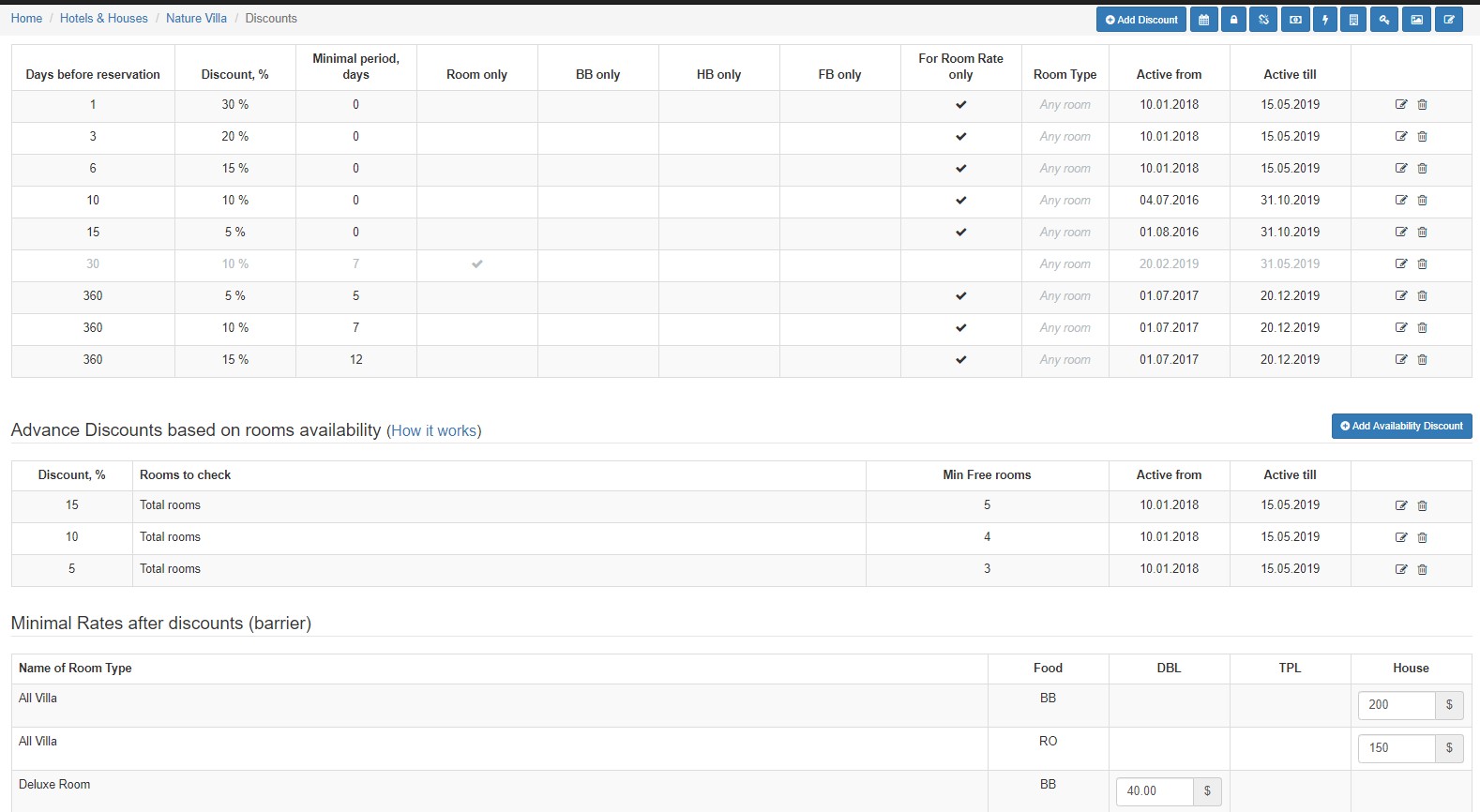The width and height of the screenshot is (1480, 812).
Task: Click the building icon button
Action: (x=1353, y=20)
